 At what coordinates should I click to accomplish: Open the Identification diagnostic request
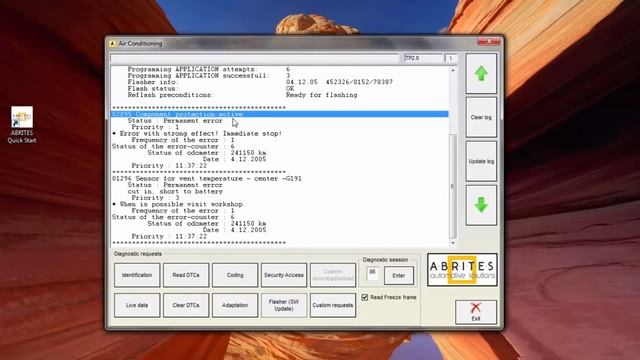(137, 275)
